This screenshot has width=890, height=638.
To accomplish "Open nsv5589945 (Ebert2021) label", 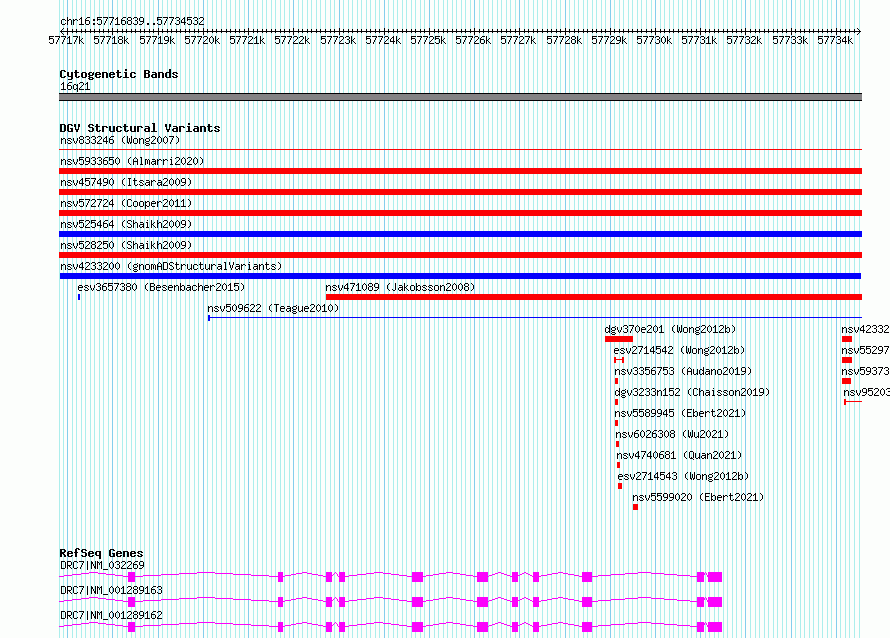I will 681,413.
